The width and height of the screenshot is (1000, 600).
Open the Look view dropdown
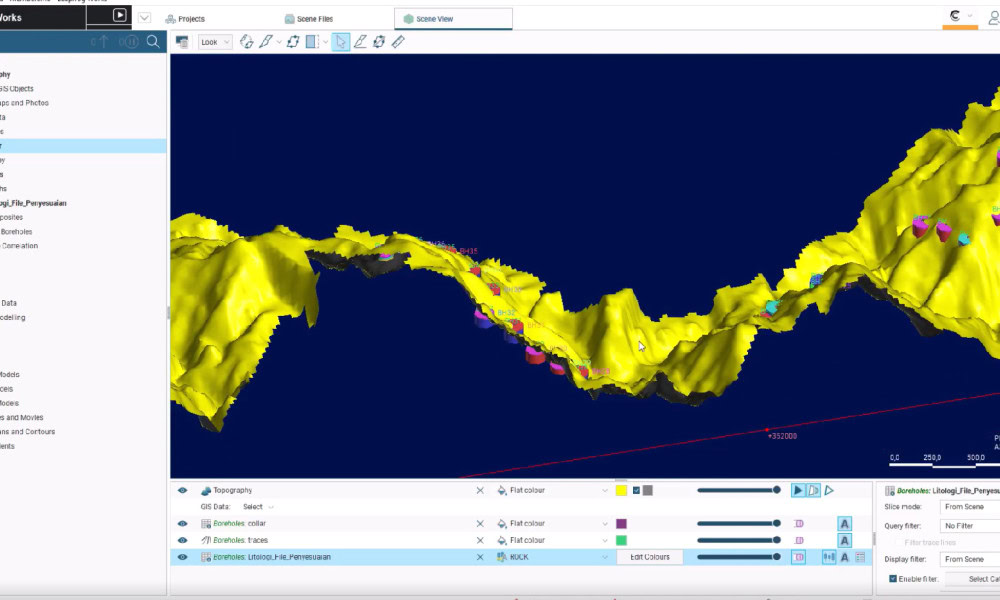coord(214,42)
